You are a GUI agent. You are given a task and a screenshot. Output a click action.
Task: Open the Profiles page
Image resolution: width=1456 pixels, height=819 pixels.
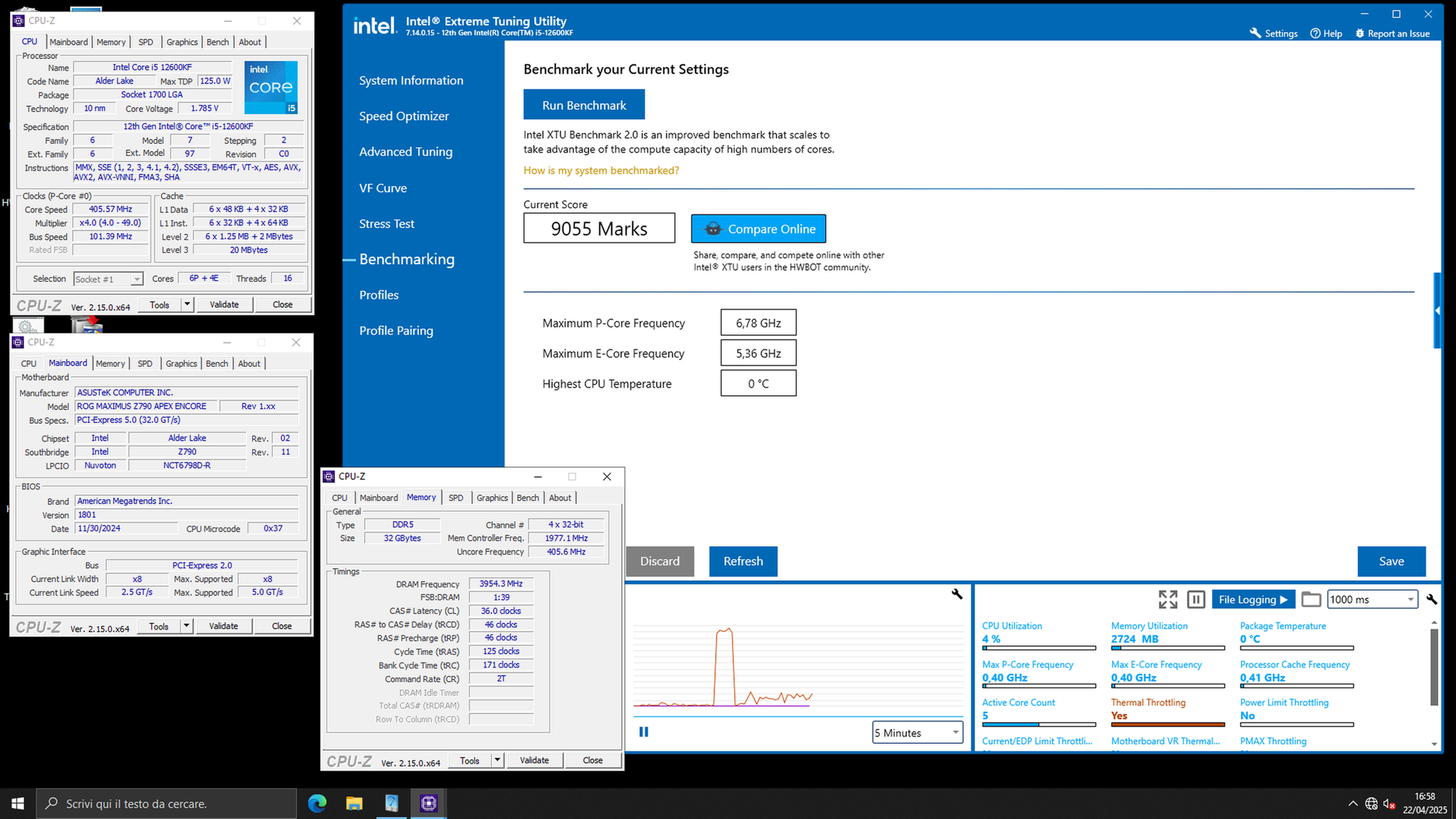[379, 295]
